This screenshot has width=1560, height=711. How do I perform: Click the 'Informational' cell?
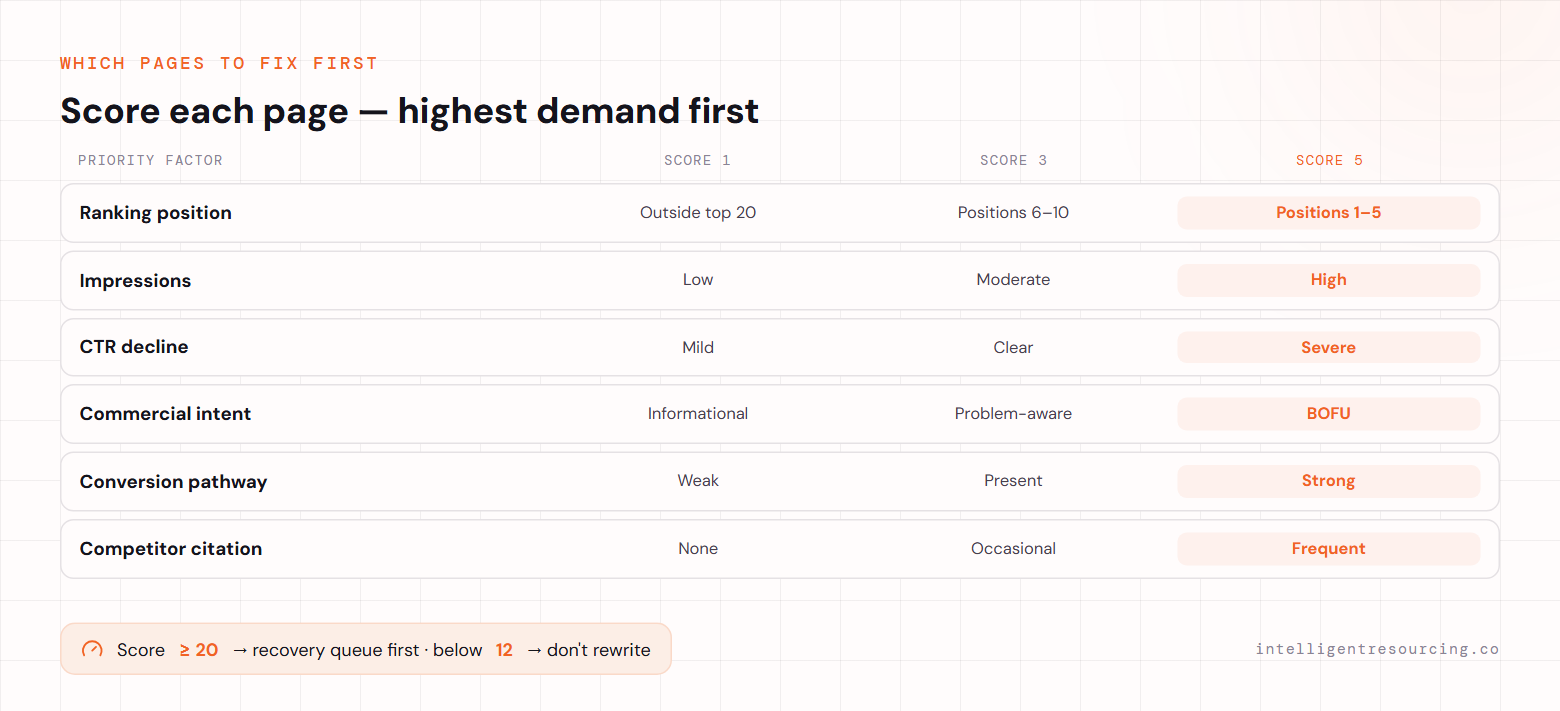(698, 414)
